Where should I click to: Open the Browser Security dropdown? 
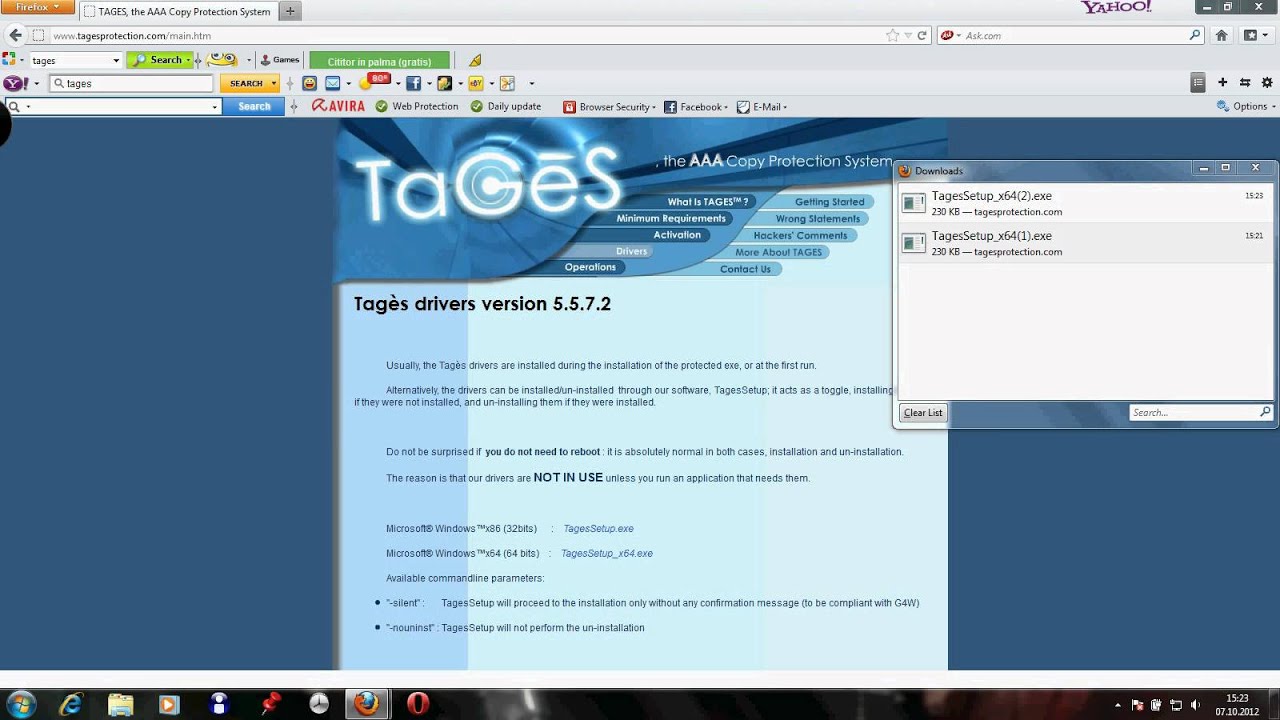coord(609,106)
